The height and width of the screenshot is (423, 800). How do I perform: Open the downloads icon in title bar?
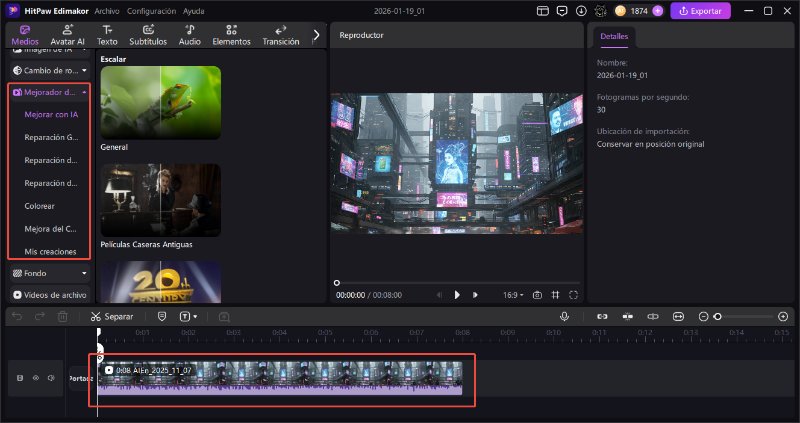coord(581,11)
